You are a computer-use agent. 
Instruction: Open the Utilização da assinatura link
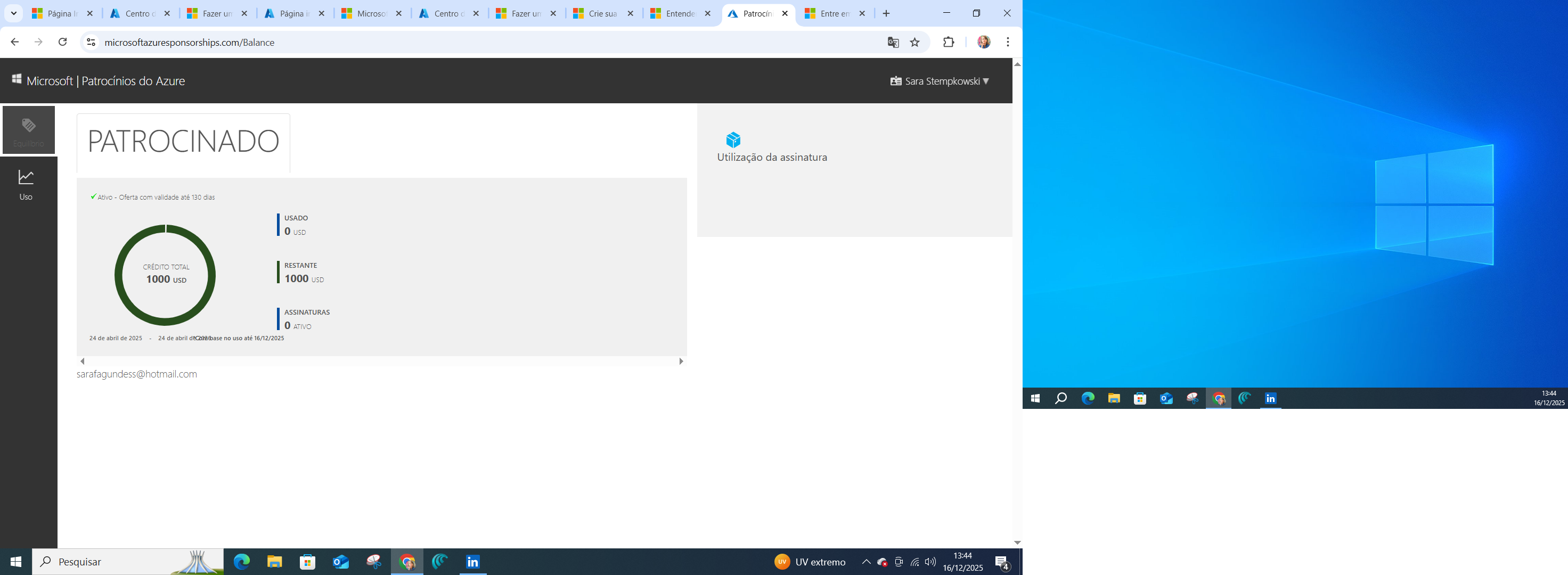coord(772,157)
